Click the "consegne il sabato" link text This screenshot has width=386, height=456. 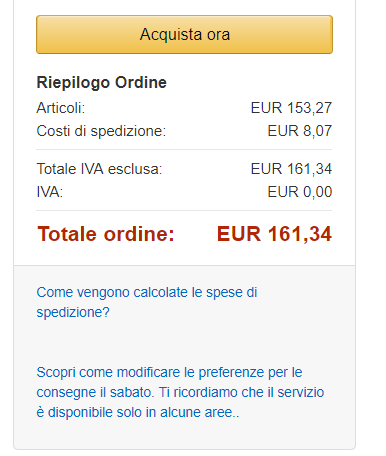(x=95, y=392)
